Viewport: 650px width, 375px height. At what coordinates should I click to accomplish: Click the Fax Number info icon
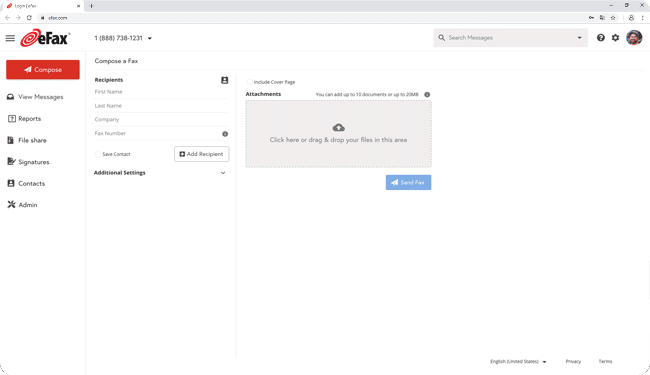click(x=225, y=134)
